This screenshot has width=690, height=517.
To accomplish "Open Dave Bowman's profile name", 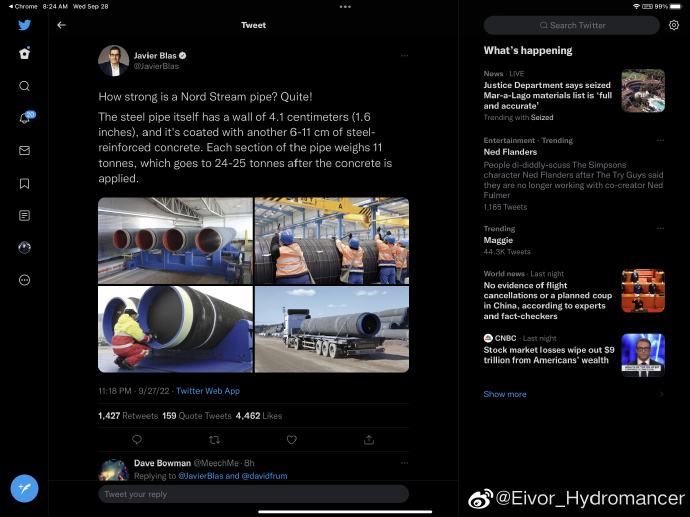I will point(162,463).
